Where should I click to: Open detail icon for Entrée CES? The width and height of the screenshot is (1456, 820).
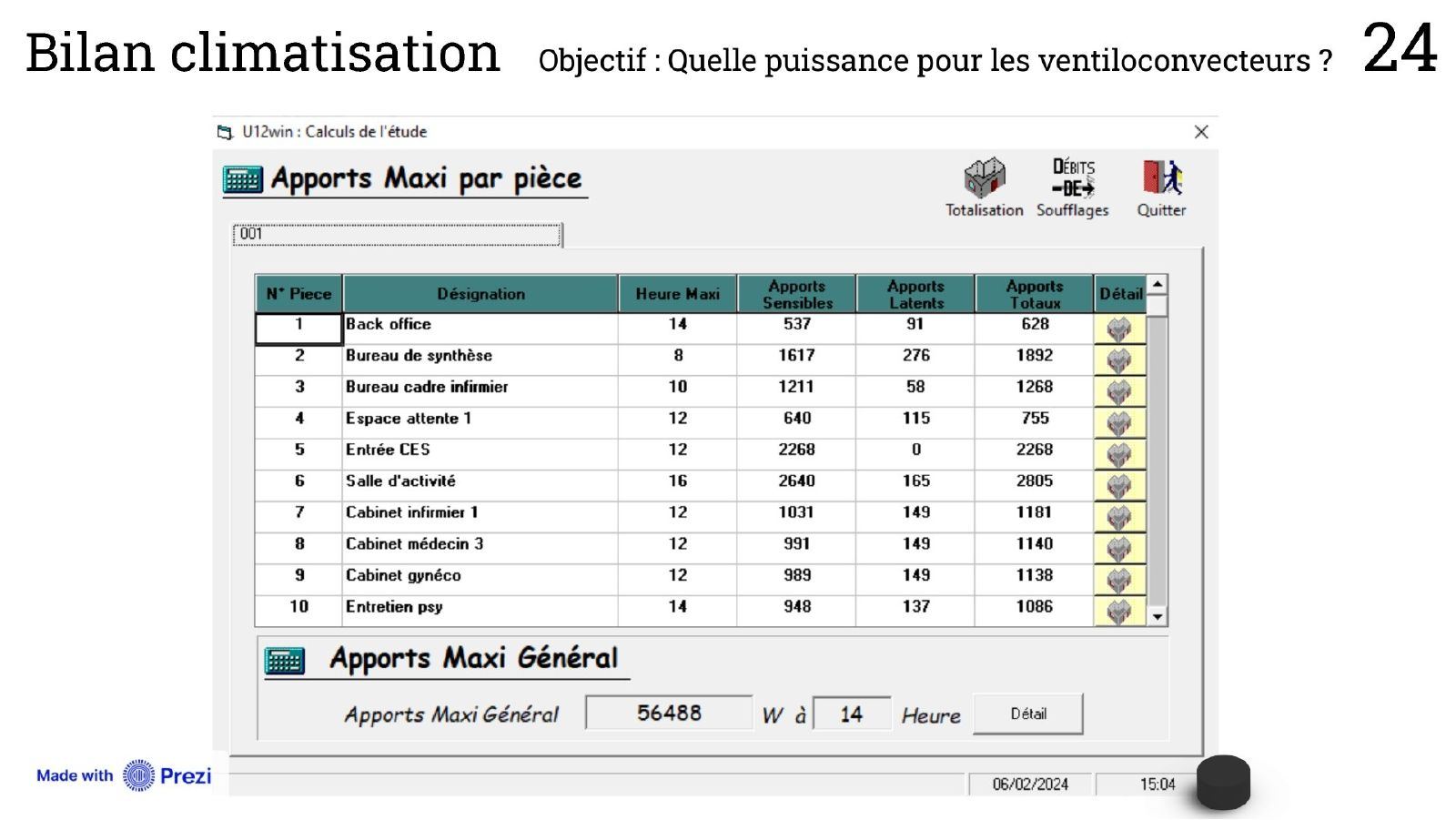click(1119, 454)
